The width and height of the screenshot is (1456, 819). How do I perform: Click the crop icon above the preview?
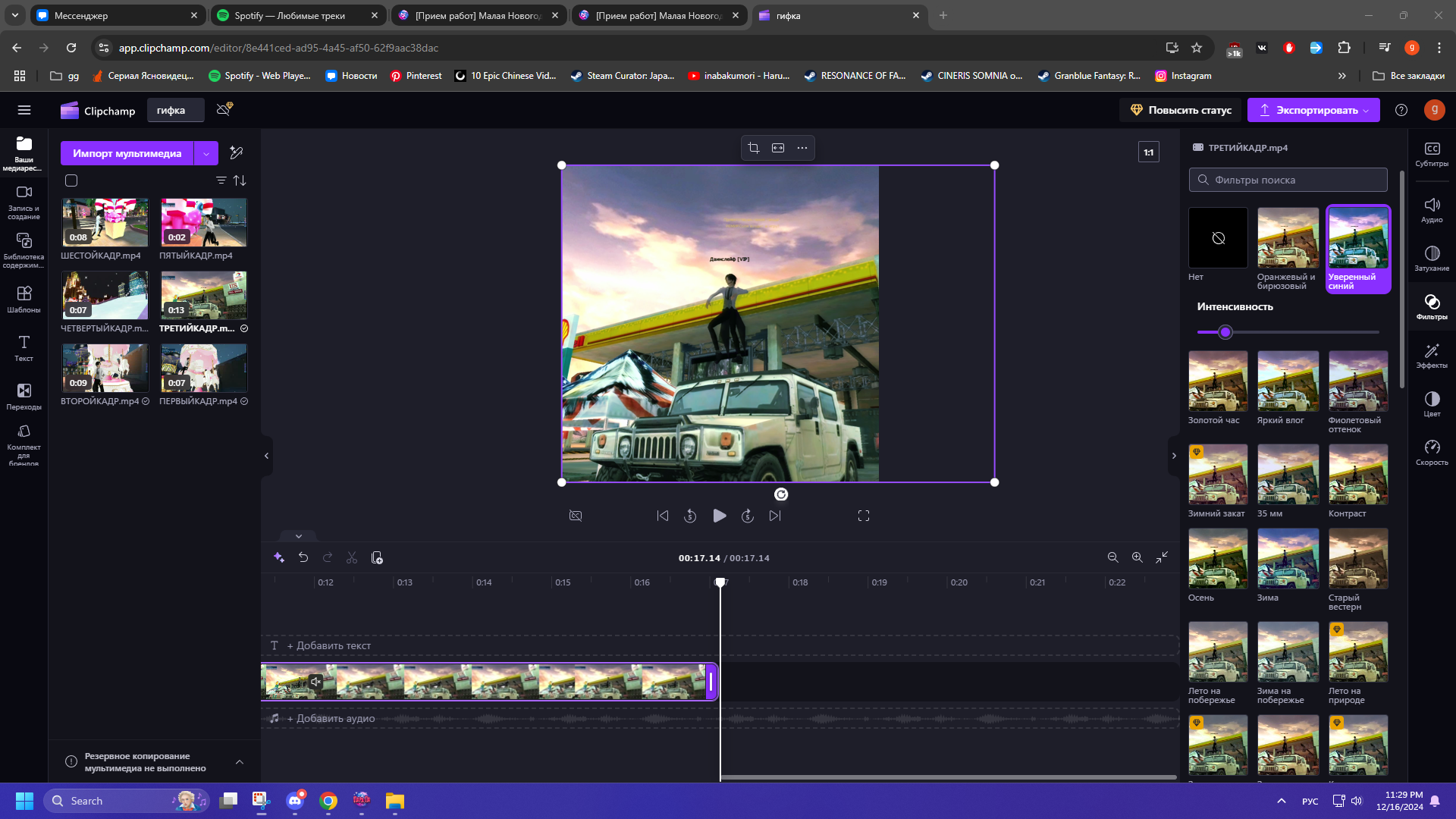coord(753,148)
